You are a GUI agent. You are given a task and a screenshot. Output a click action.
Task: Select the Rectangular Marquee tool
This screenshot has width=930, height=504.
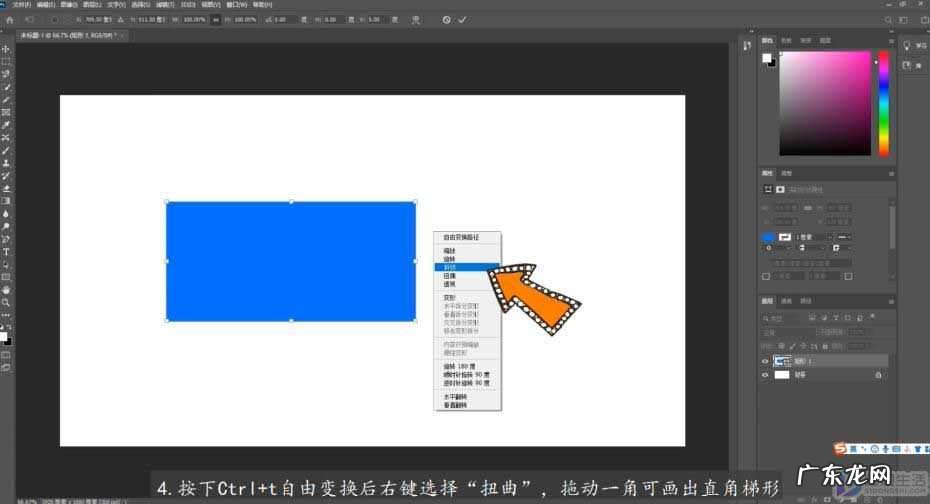pyautogui.click(x=6, y=62)
